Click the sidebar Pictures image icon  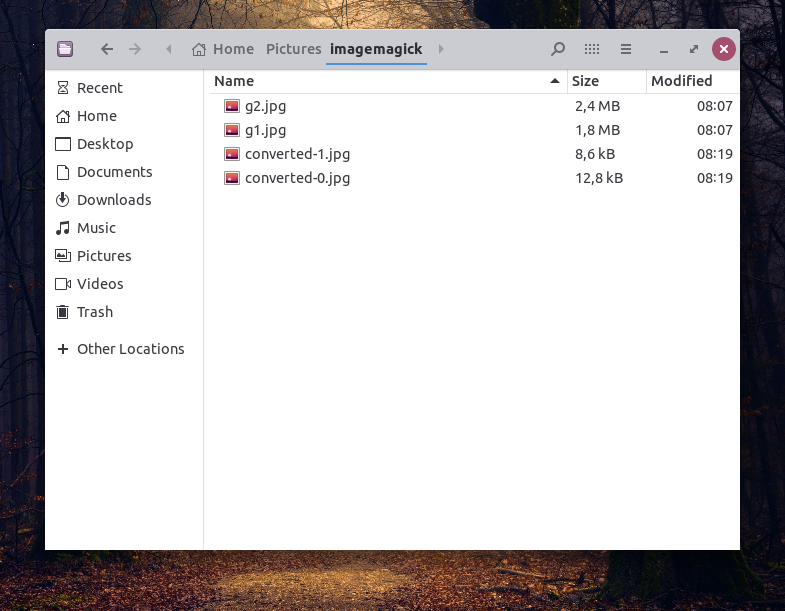tap(63, 256)
